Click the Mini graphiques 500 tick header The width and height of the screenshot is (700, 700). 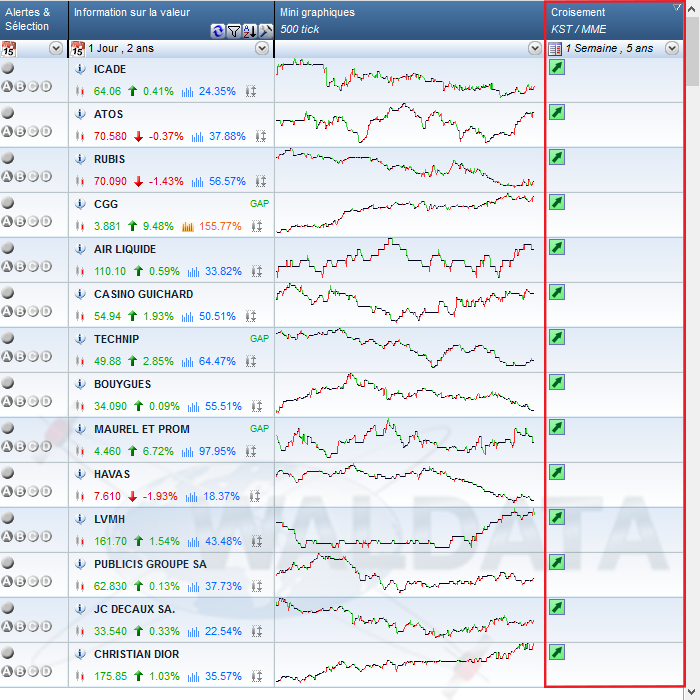tap(409, 20)
